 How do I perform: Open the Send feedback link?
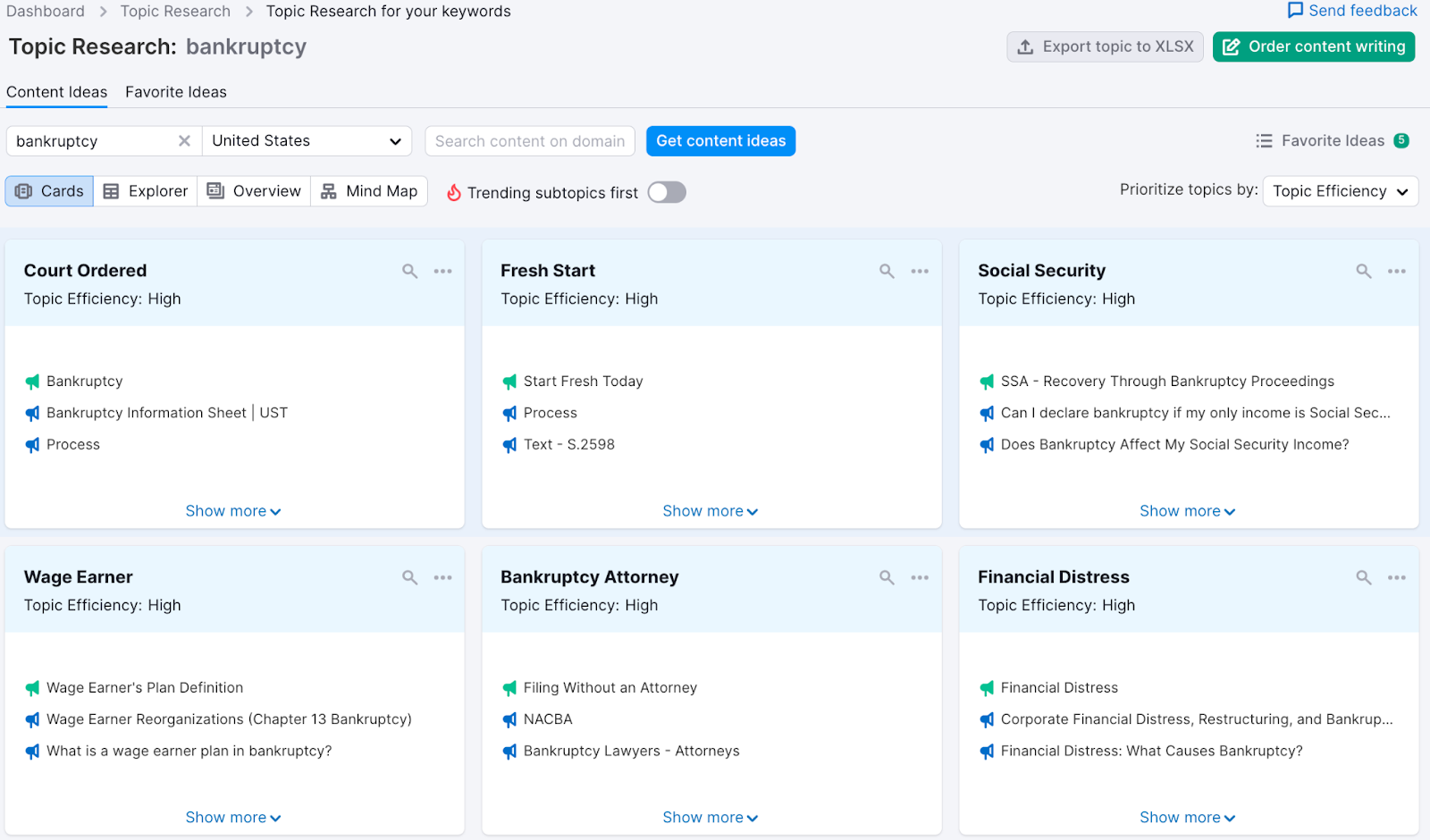1351,11
